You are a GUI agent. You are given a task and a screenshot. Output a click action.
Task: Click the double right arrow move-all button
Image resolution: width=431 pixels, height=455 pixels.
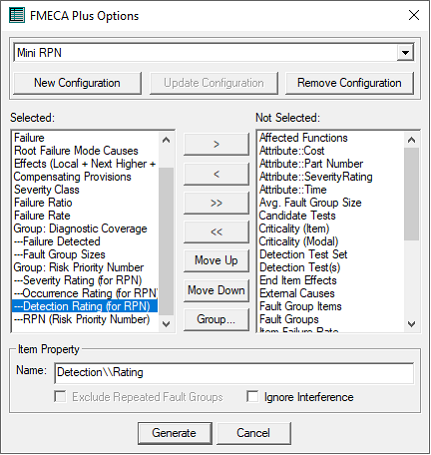point(216,203)
